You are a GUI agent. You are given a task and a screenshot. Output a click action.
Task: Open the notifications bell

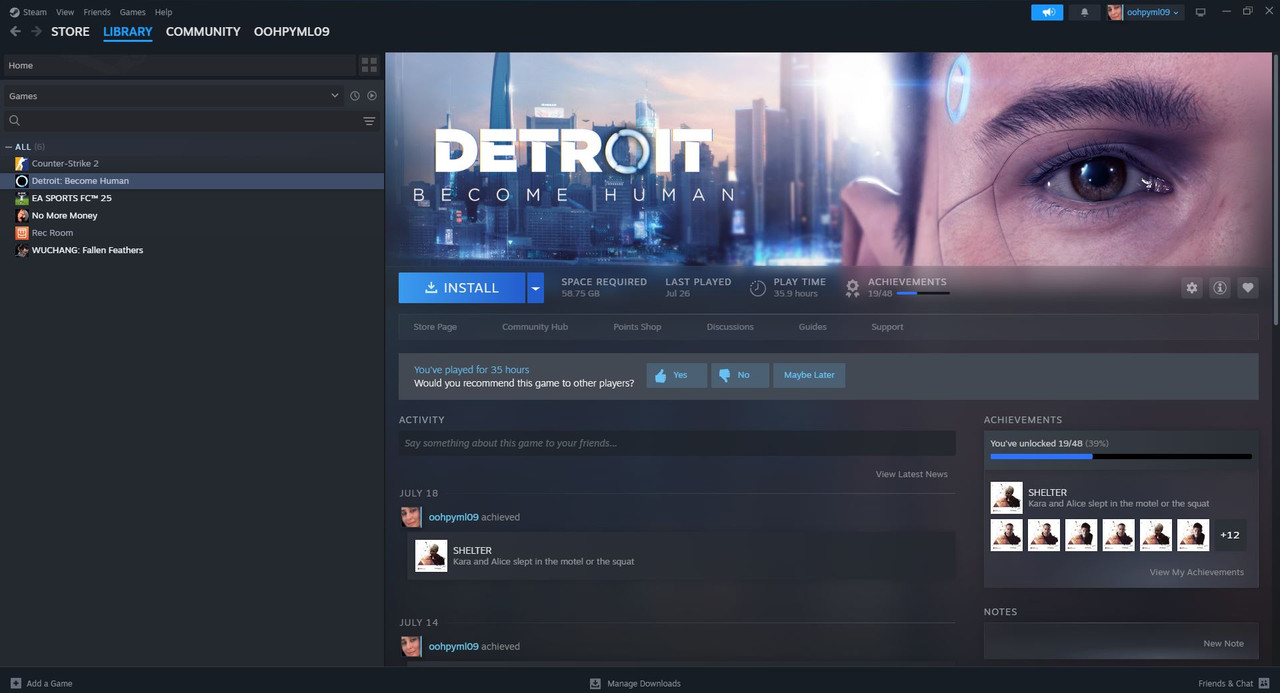1084,12
